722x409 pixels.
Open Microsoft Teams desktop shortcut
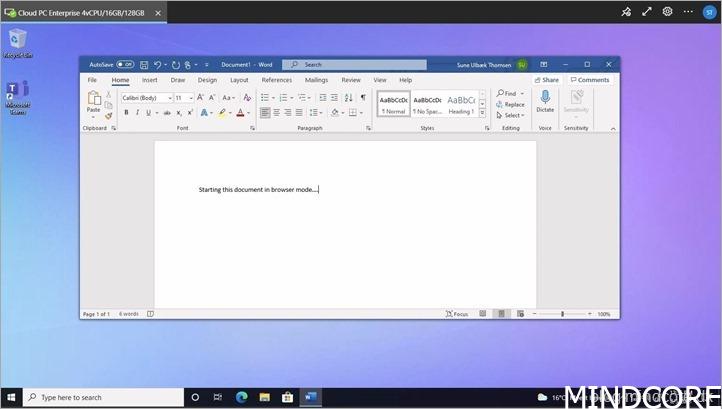(17, 92)
